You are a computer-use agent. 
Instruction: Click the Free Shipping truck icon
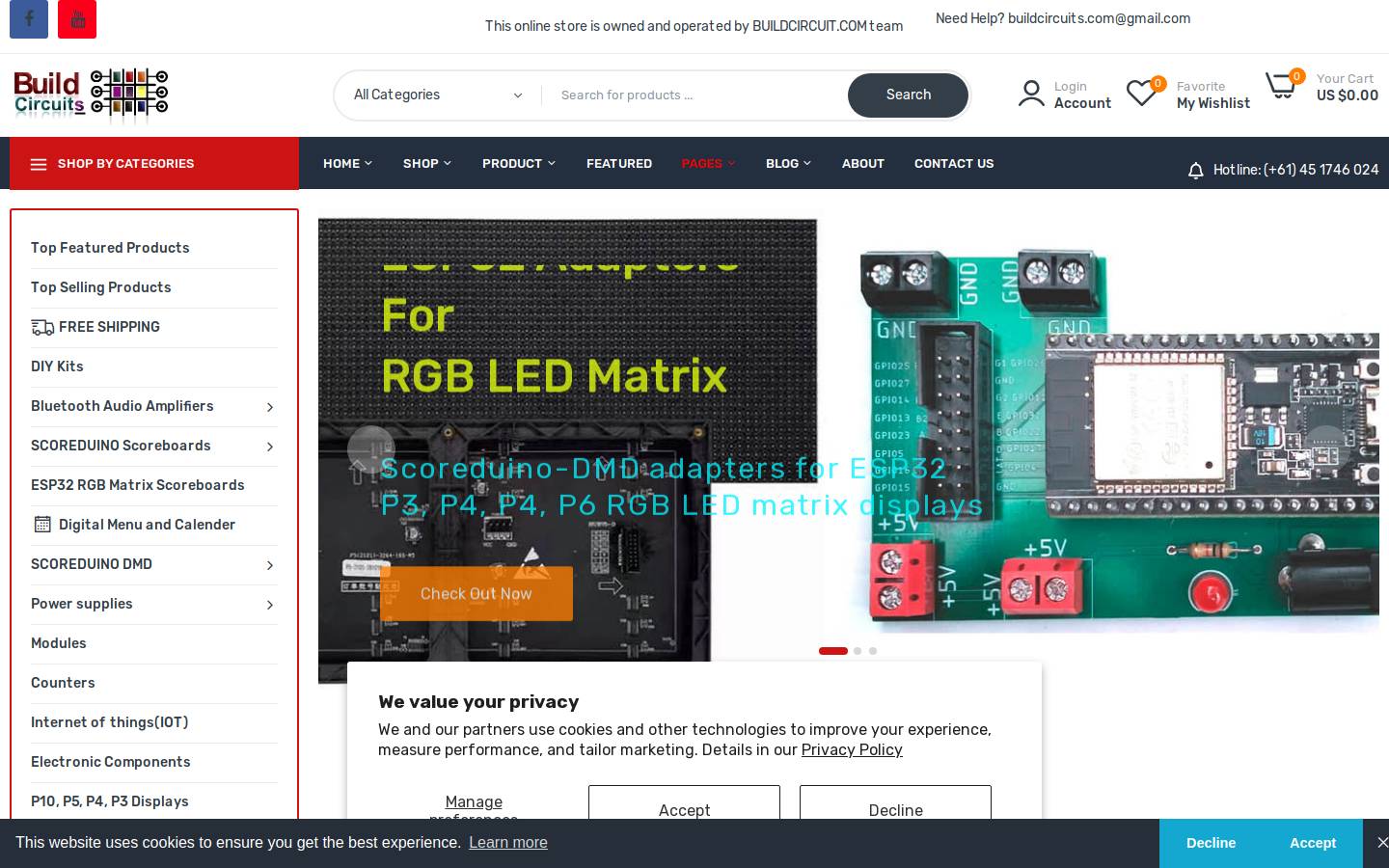point(42,327)
